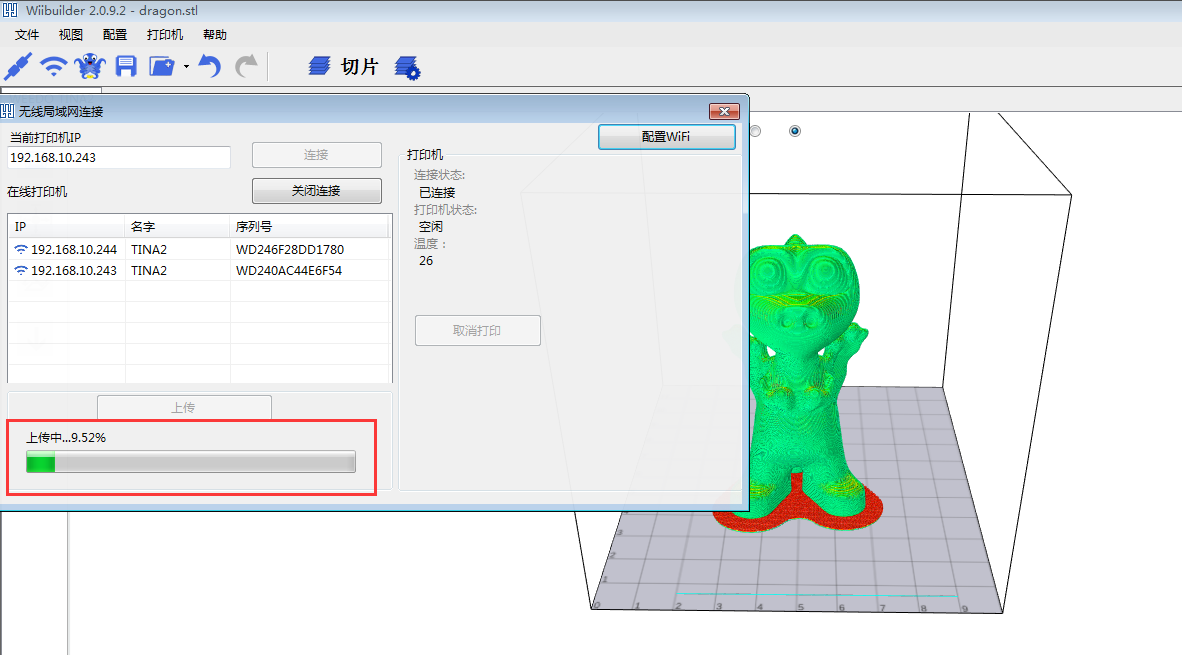Open the 文件 menu
Image resolution: width=1182 pixels, height=655 pixels.
point(27,34)
